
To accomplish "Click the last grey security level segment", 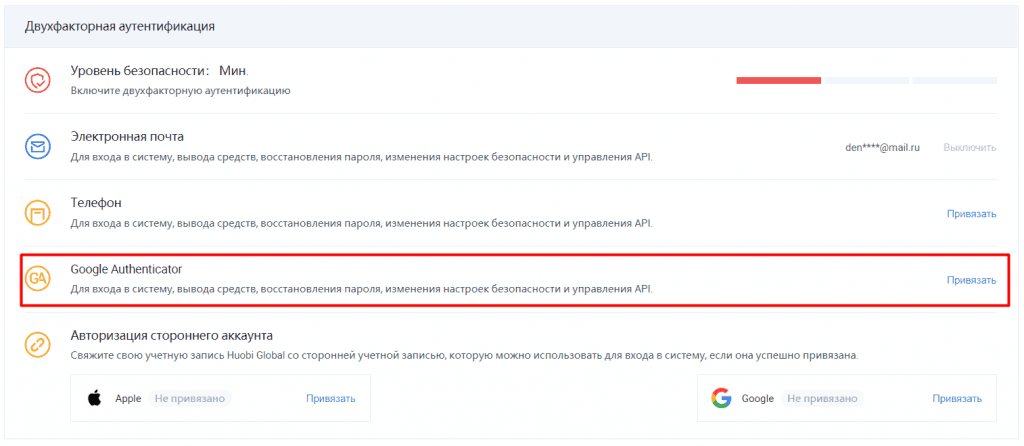I will click(x=954, y=80).
